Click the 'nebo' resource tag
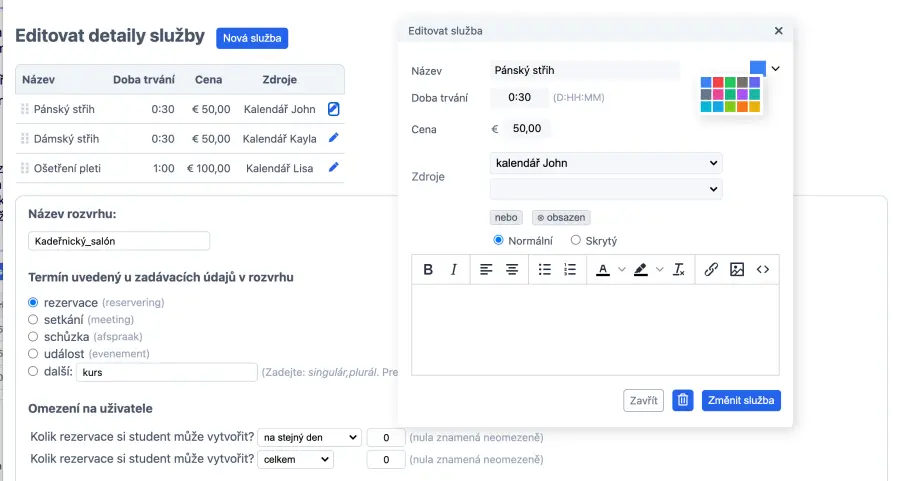900x481 pixels. point(507,217)
